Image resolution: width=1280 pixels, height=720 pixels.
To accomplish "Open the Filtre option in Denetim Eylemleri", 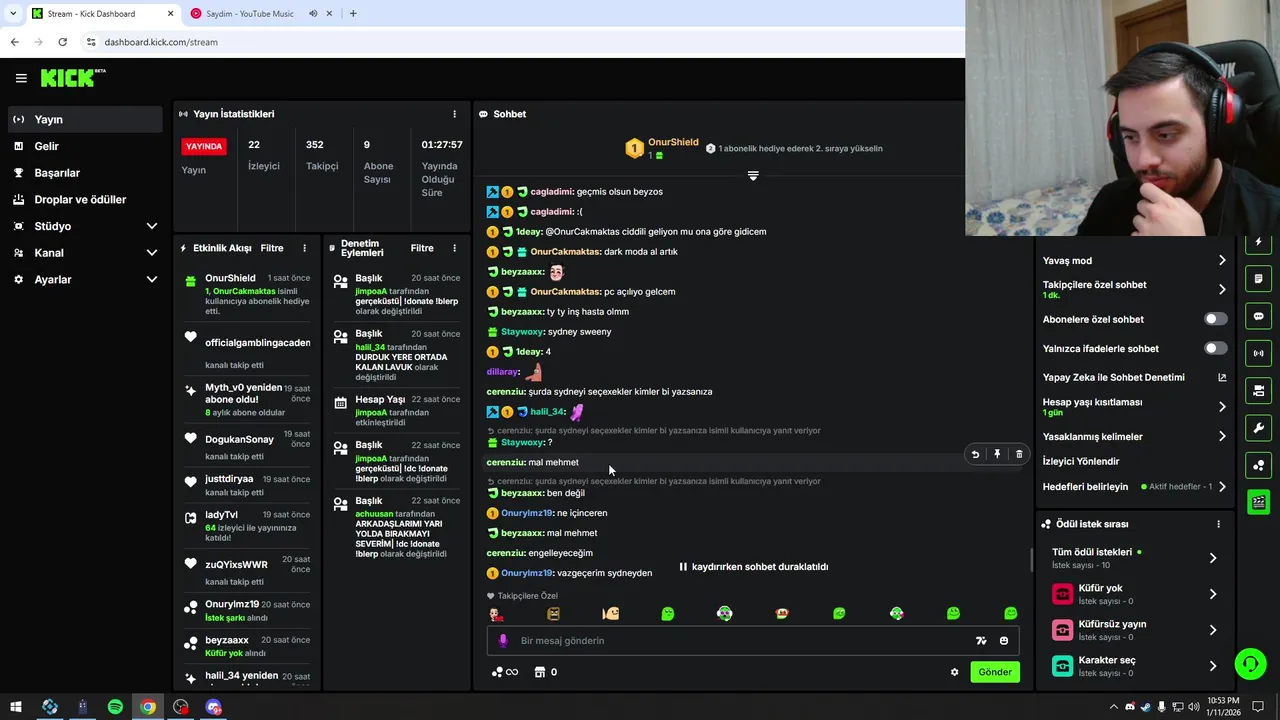I will tap(422, 248).
